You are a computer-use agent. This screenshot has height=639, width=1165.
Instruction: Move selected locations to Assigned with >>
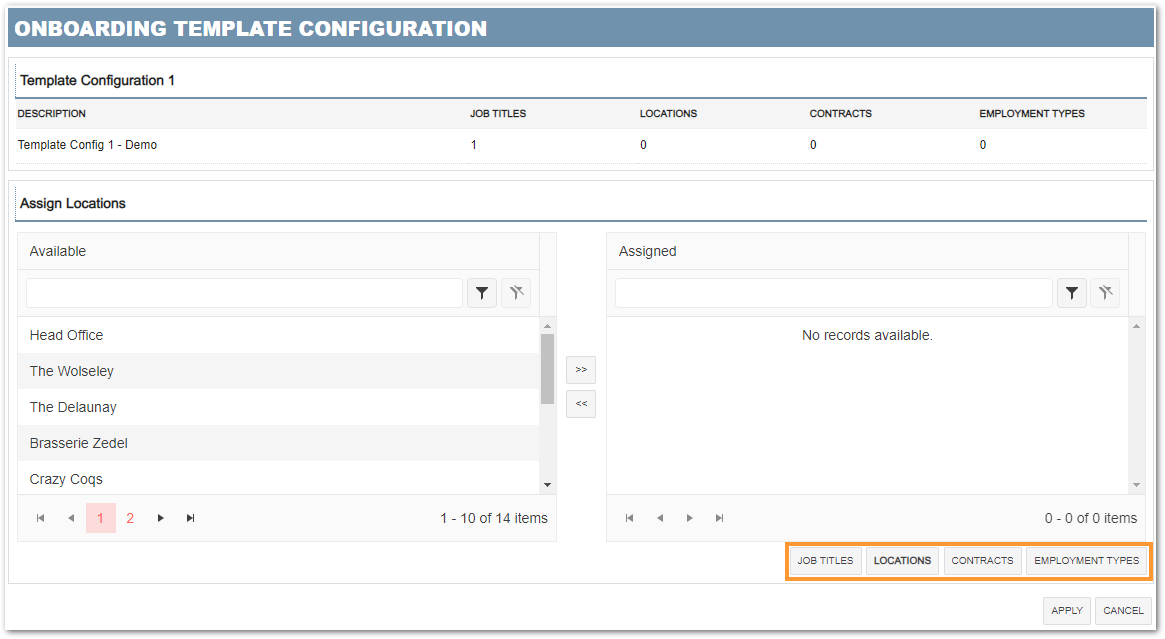click(581, 369)
